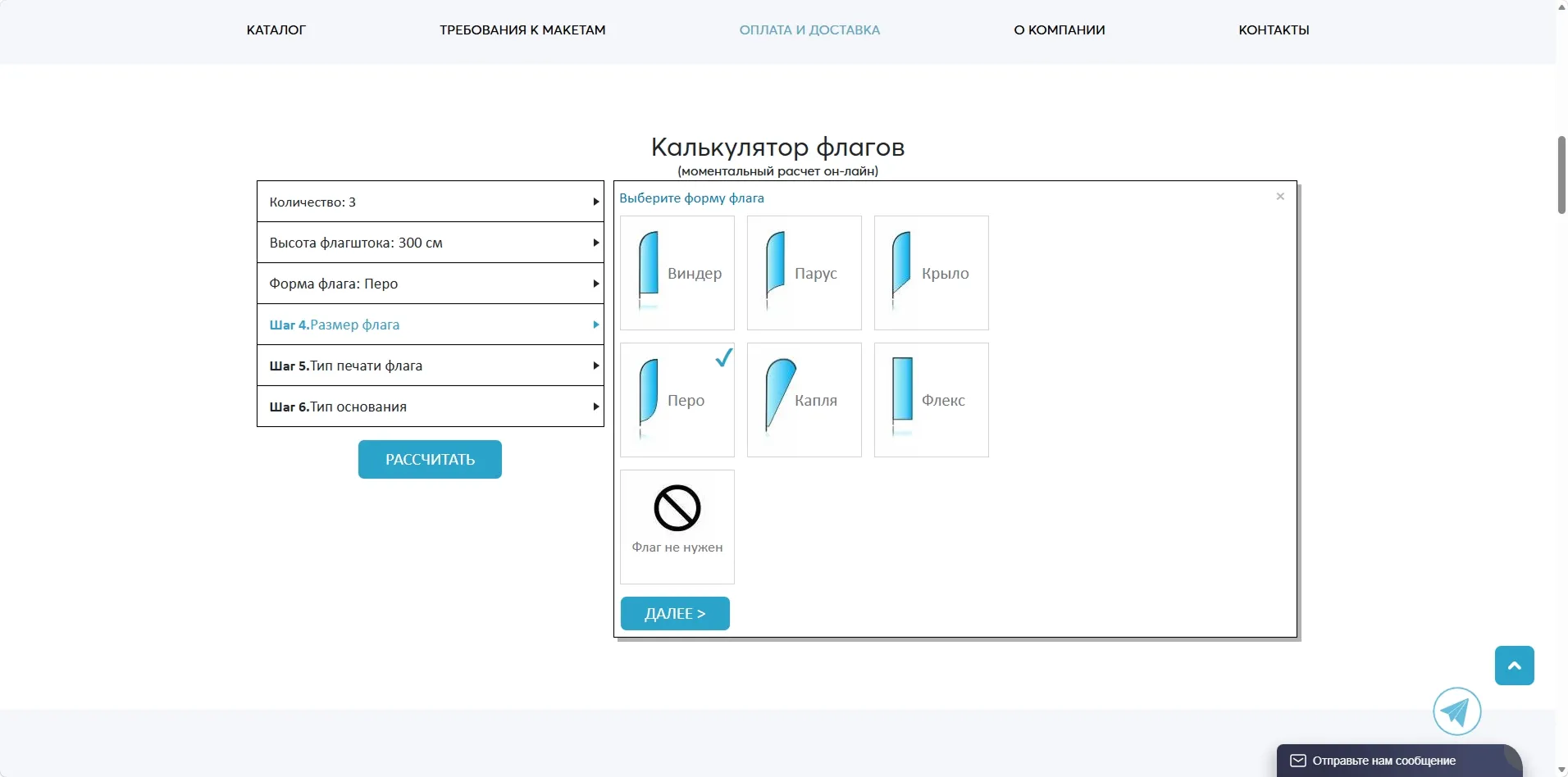Click Шаг 5.Тип печати флага text
Screen dimensions: 1568x777
tap(346, 366)
